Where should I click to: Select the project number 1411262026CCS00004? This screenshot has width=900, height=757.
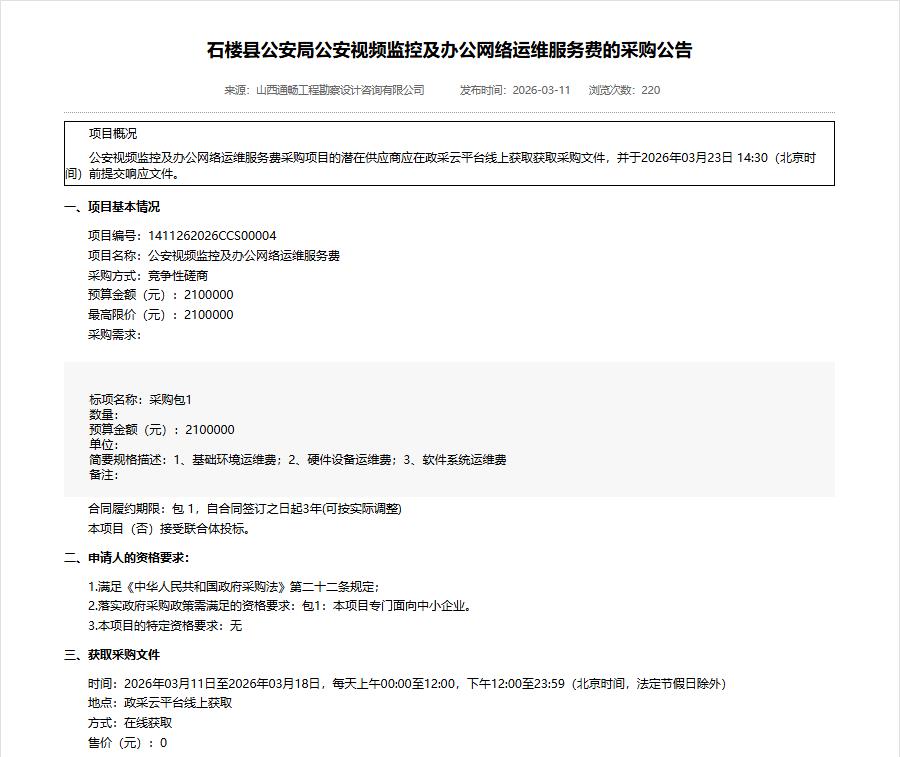[212, 236]
